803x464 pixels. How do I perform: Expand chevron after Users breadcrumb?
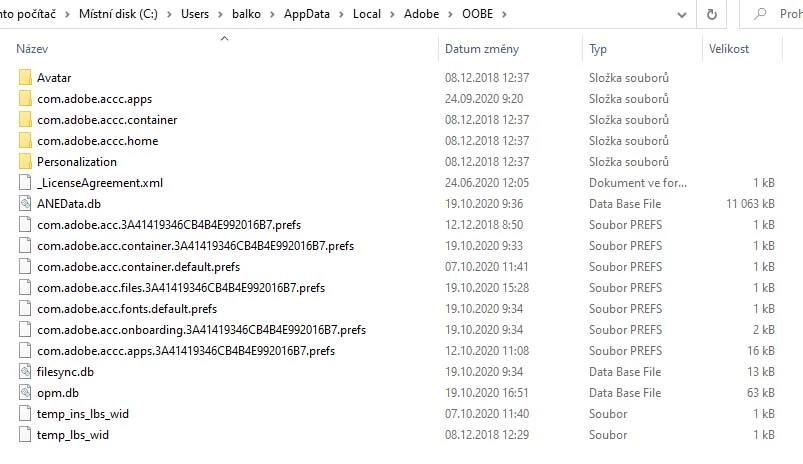click(220, 14)
